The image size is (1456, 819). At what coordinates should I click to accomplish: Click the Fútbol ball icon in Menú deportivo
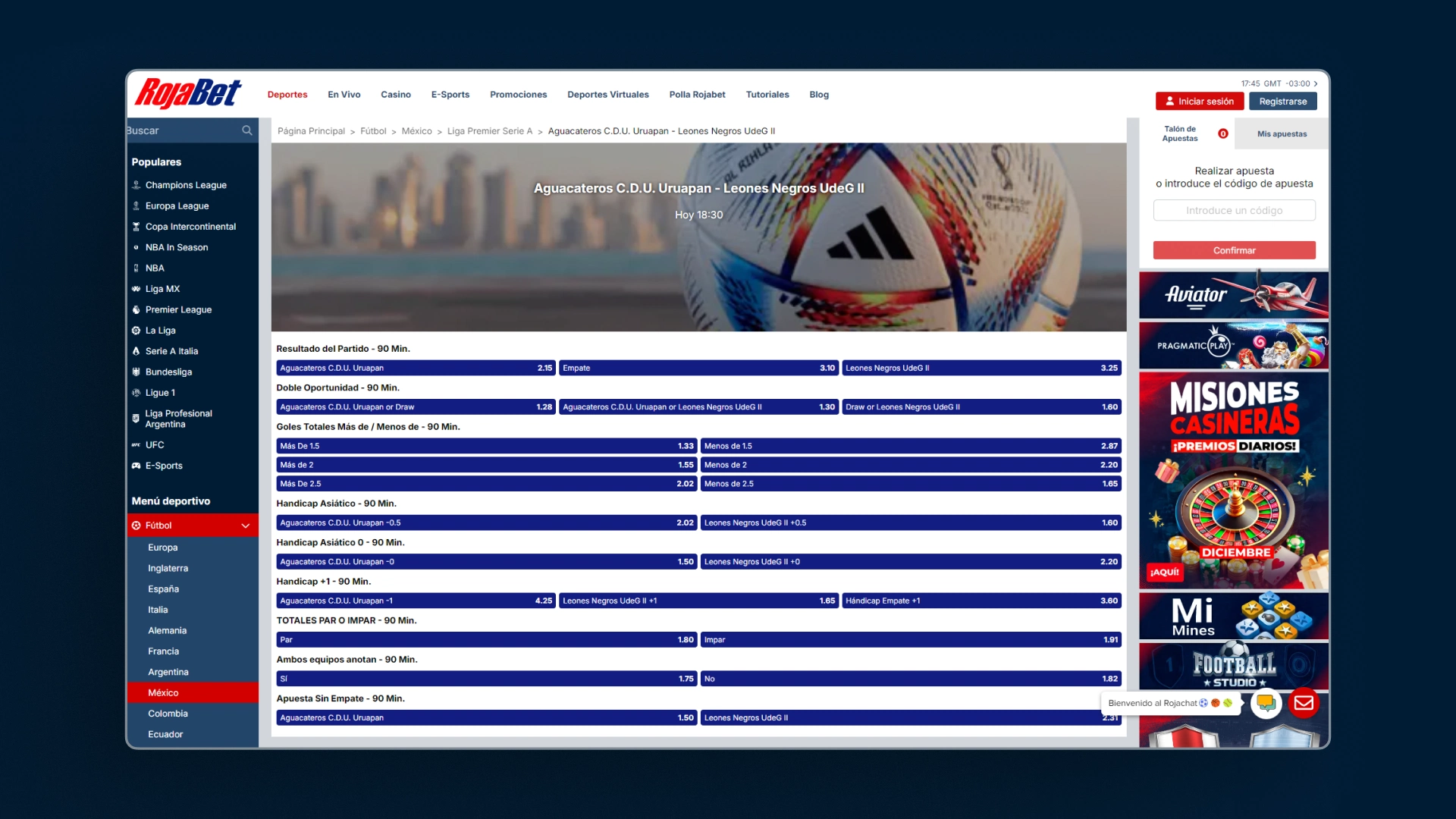[x=136, y=526]
